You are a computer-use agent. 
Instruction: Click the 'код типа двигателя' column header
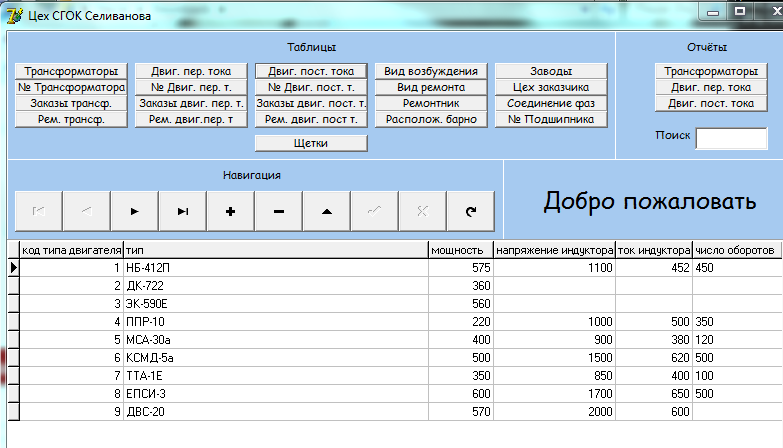71,250
